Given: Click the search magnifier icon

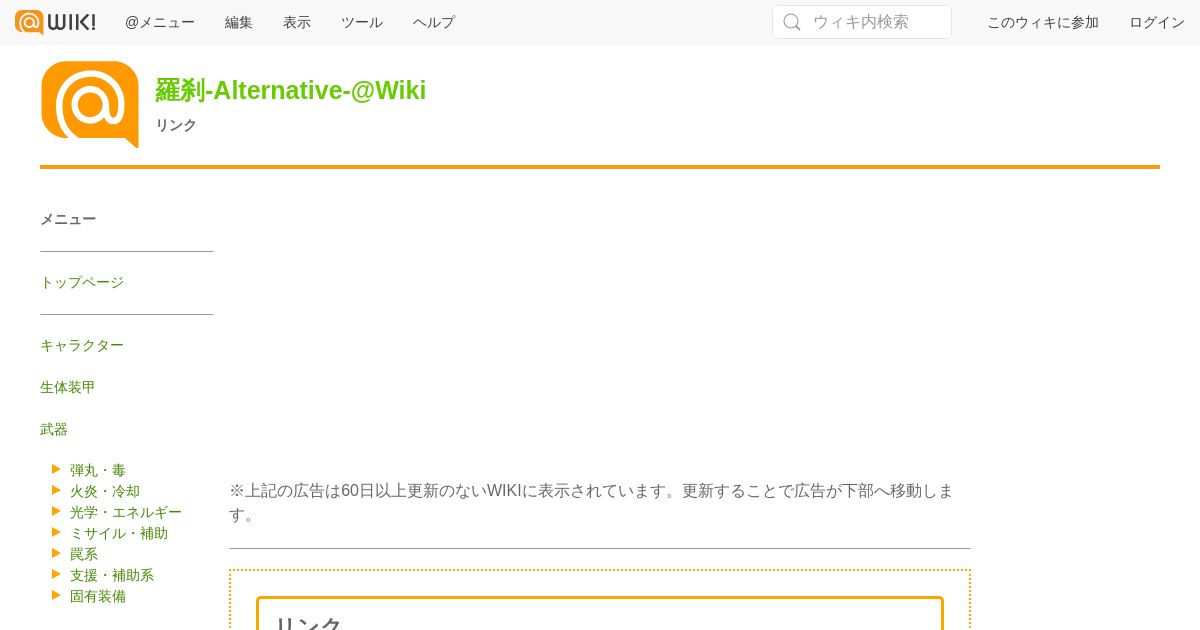Looking at the screenshot, I should tap(792, 22).
